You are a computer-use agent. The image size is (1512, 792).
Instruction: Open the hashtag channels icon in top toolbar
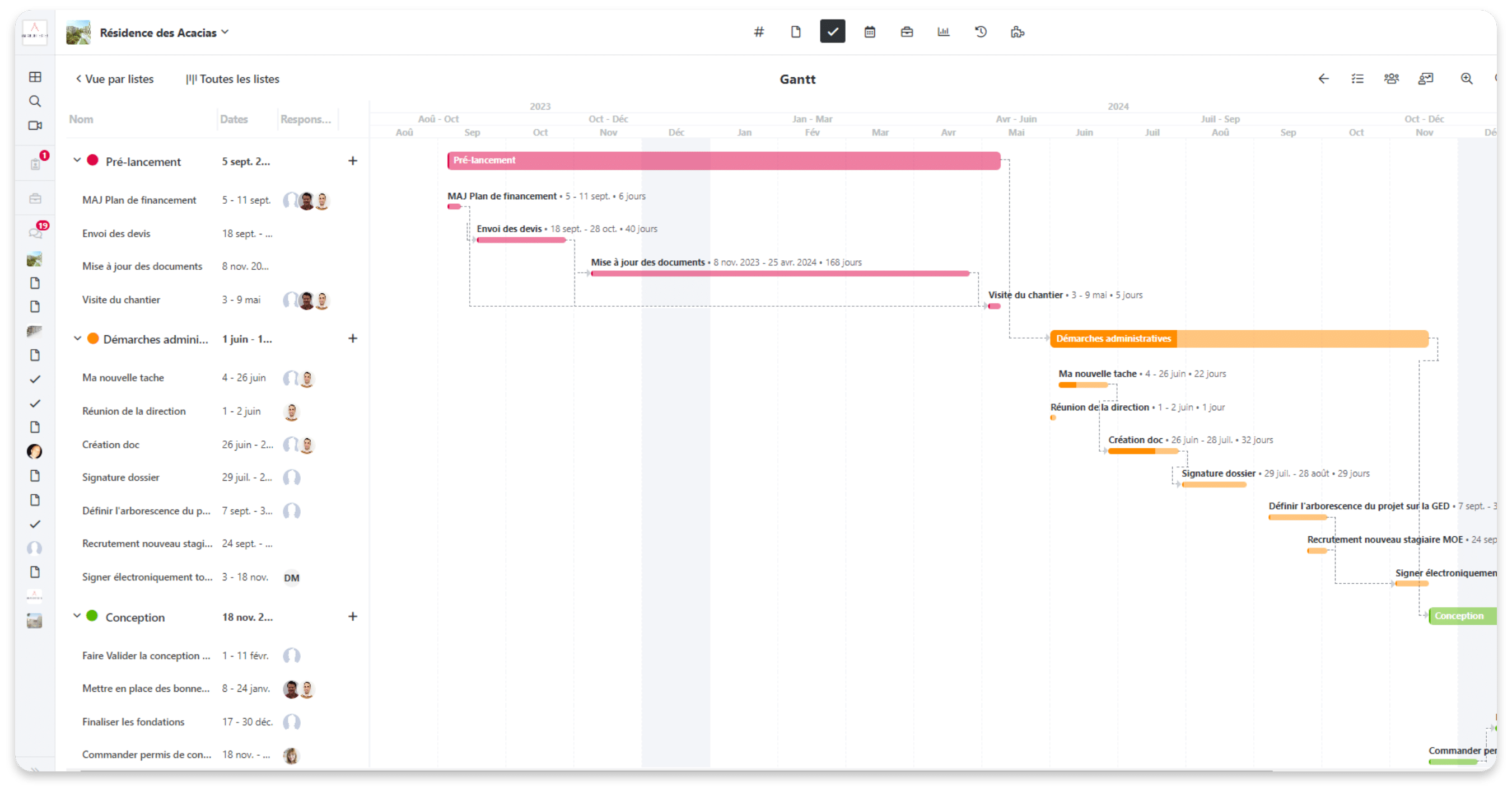758,32
